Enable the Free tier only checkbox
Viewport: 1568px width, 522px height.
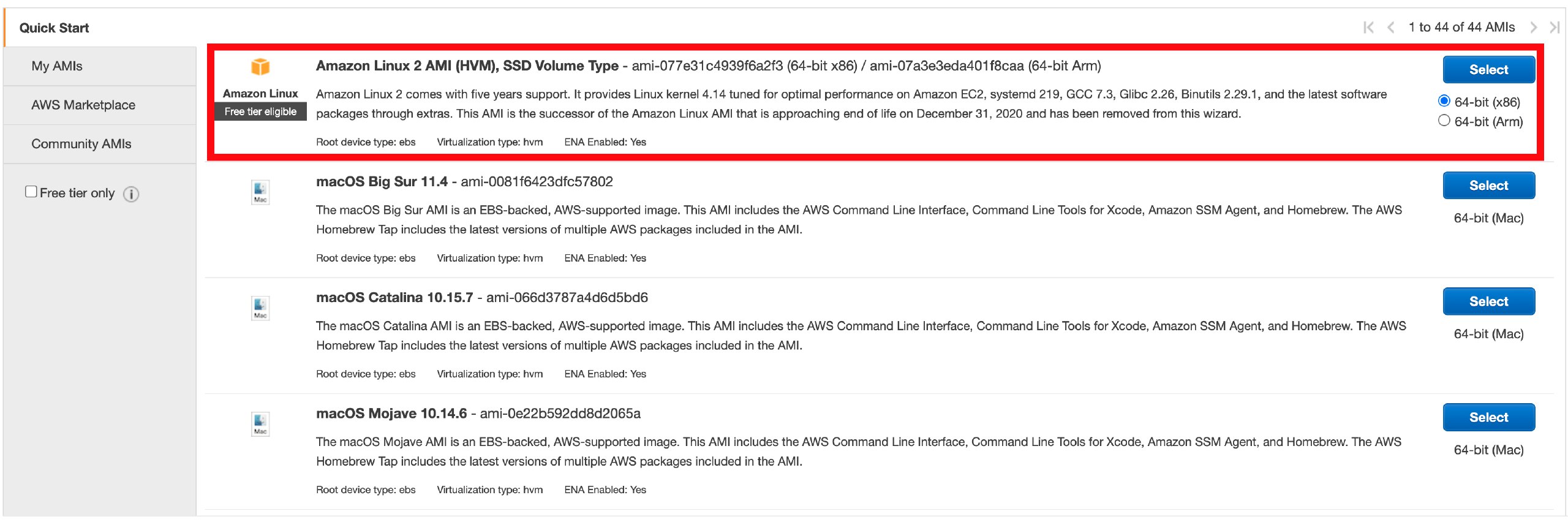[x=31, y=192]
